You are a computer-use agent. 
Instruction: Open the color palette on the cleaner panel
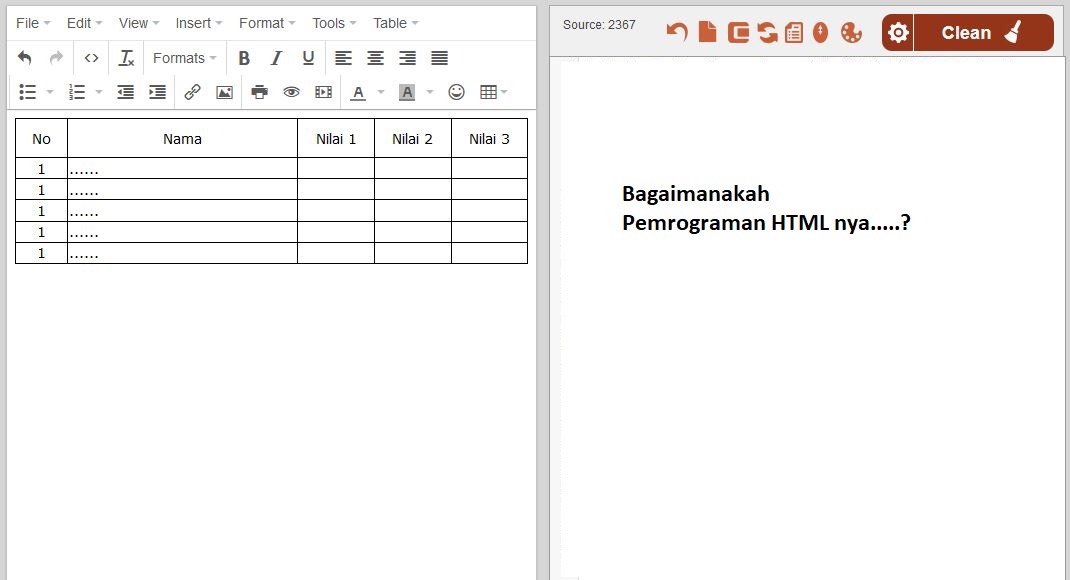tap(851, 33)
